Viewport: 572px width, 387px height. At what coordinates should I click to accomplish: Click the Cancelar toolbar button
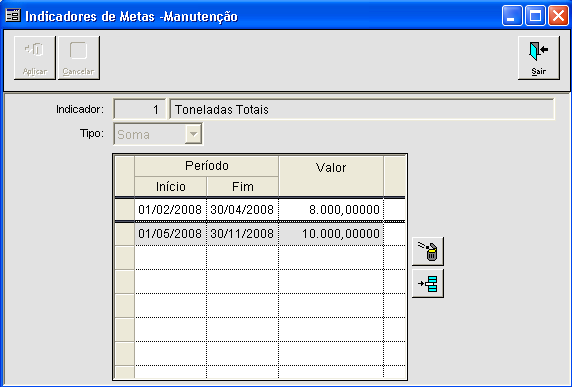[x=79, y=58]
